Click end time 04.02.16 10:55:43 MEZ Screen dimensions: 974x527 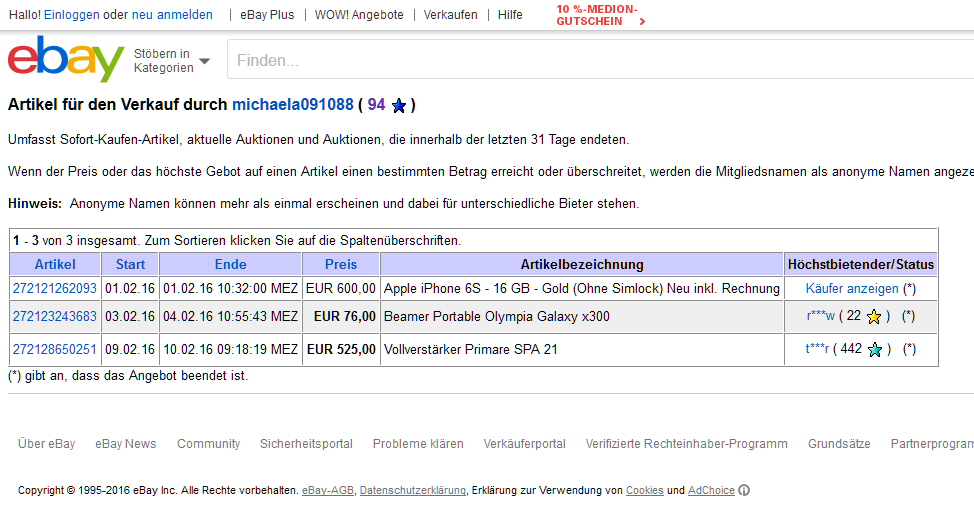pyautogui.click(x=230, y=316)
